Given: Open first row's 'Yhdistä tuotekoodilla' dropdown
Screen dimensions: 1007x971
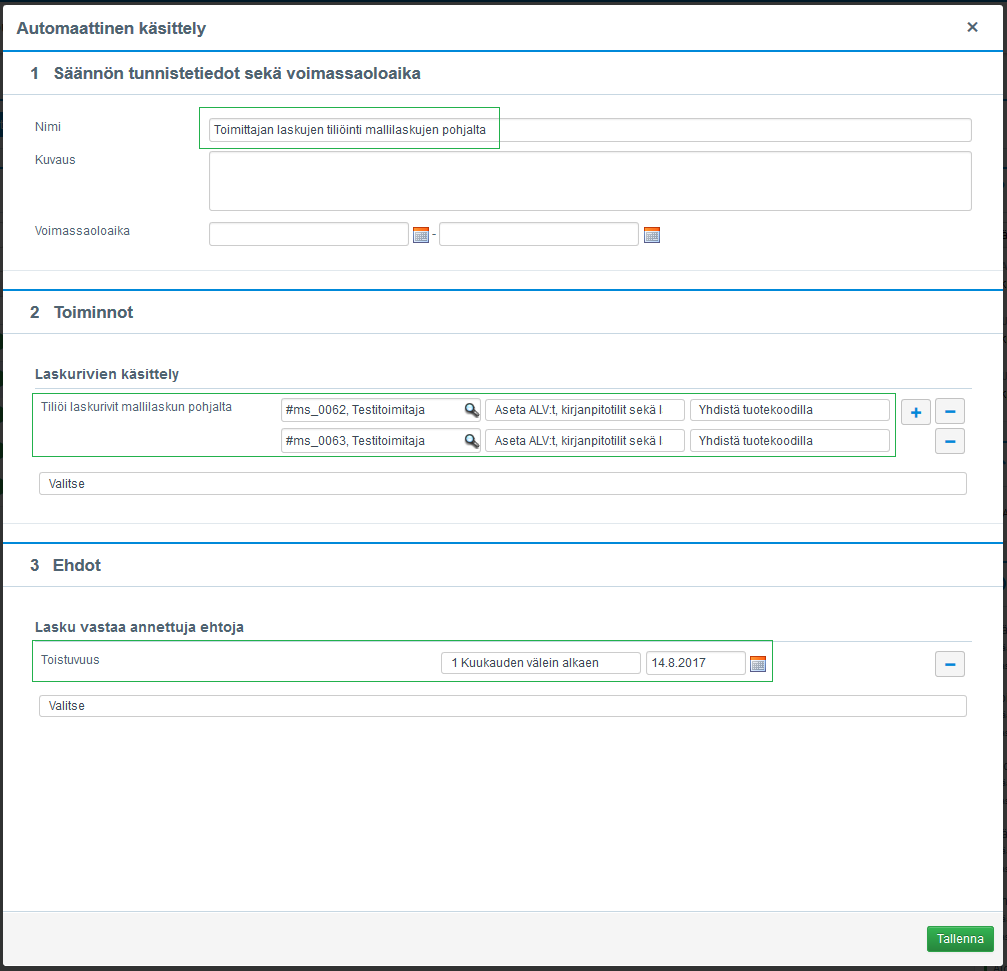Looking at the screenshot, I should pyautogui.click(x=789, y=410).
